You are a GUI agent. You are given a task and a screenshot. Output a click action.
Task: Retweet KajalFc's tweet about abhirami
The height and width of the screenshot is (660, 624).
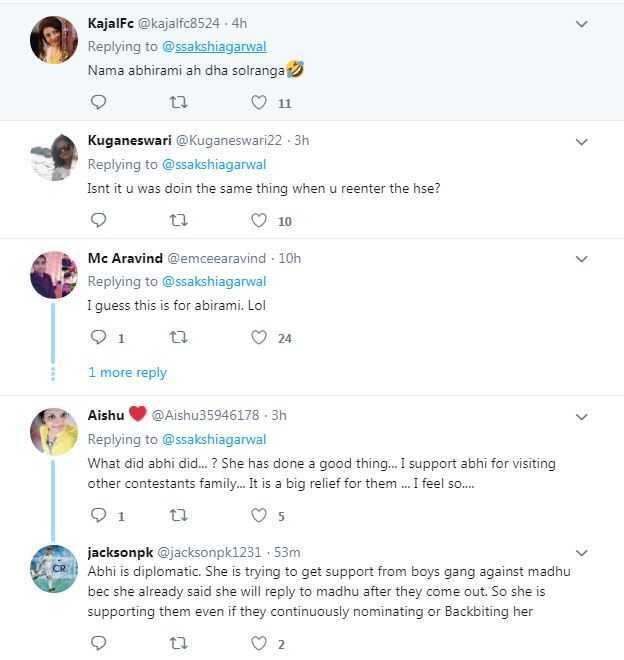[178, 102]
